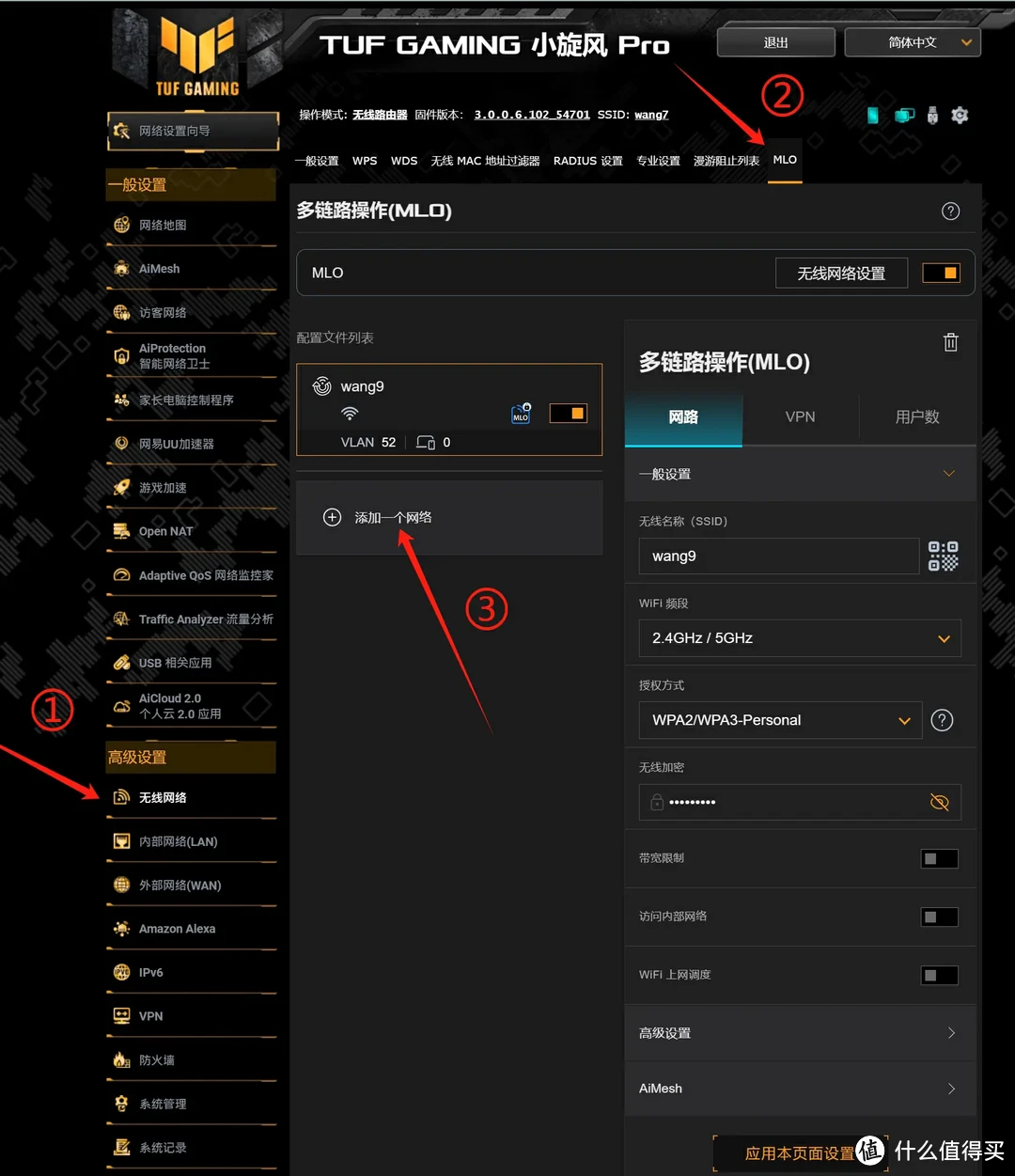
Task: Click the plus icon to add a network
Action: click(x=332, y=518)
